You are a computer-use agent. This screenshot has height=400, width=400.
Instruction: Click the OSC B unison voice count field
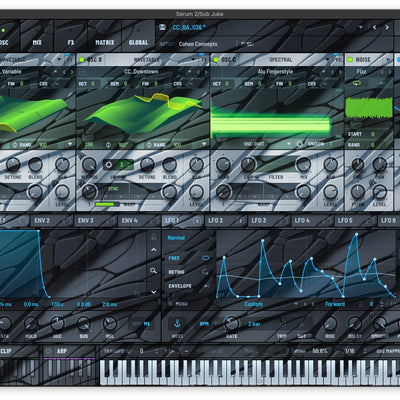(122, 164)
